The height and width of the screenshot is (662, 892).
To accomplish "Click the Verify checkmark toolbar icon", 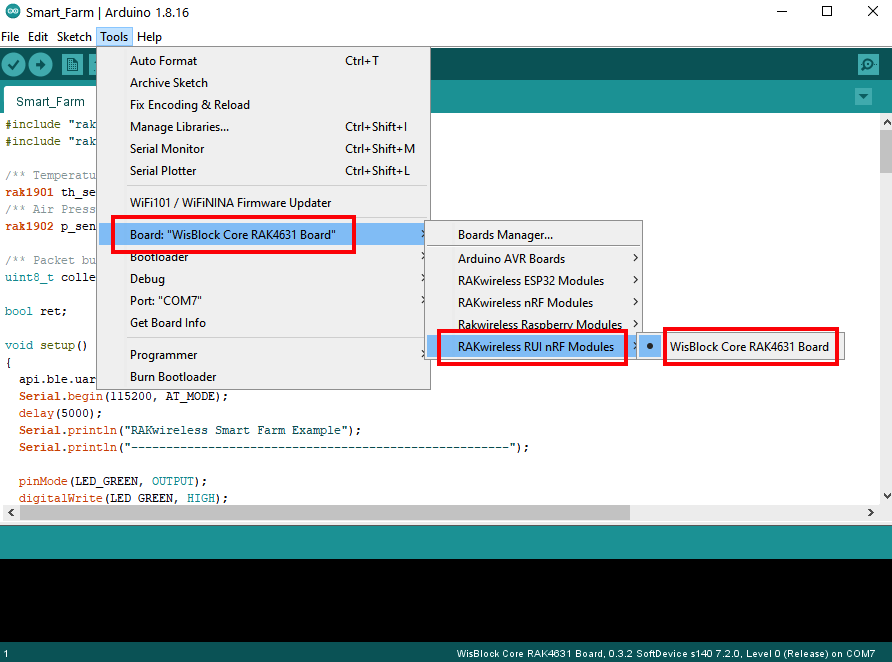I will [14, 65].
